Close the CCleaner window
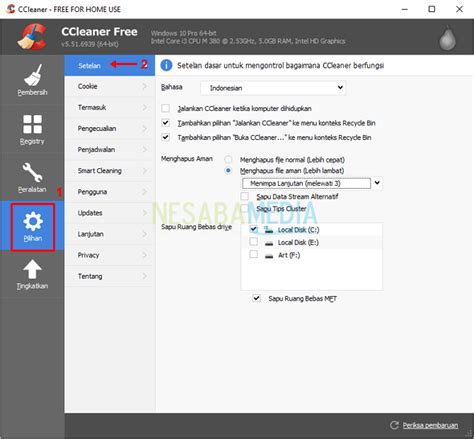The height and width of the screenshot is (439, 474). coord(459,9)
